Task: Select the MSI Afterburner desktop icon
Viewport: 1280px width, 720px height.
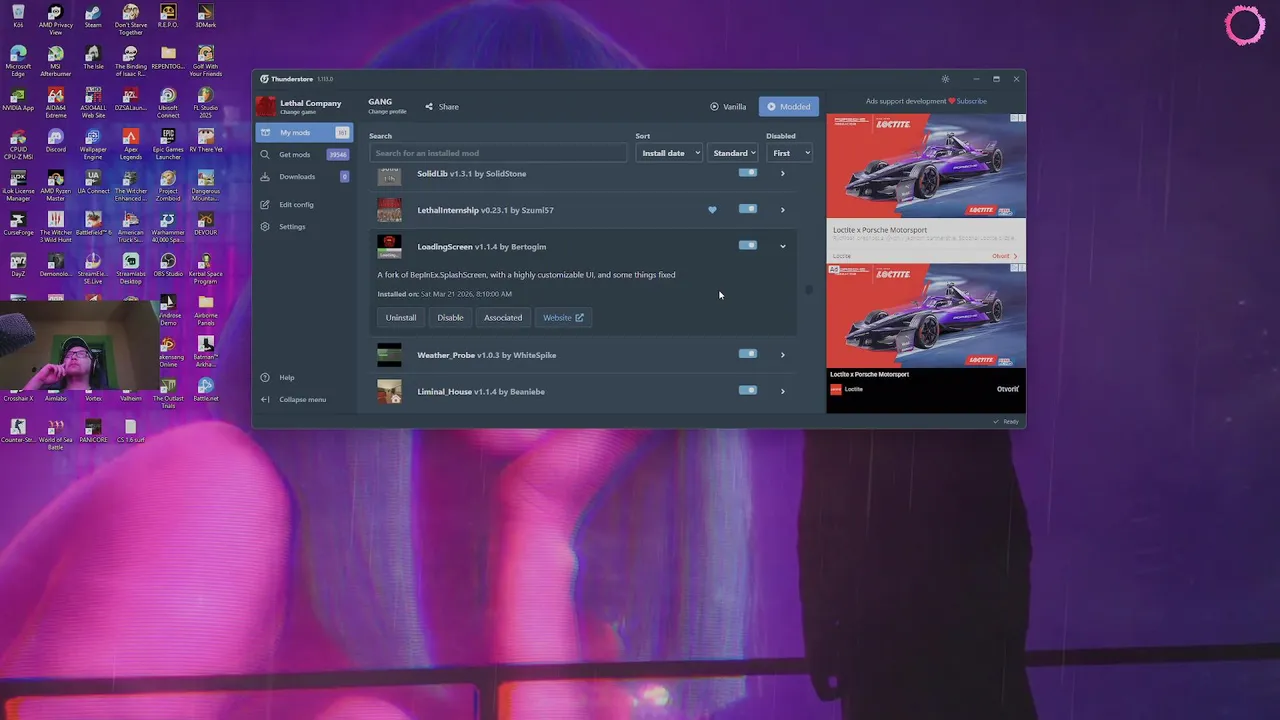Action: tap(56, 61)
